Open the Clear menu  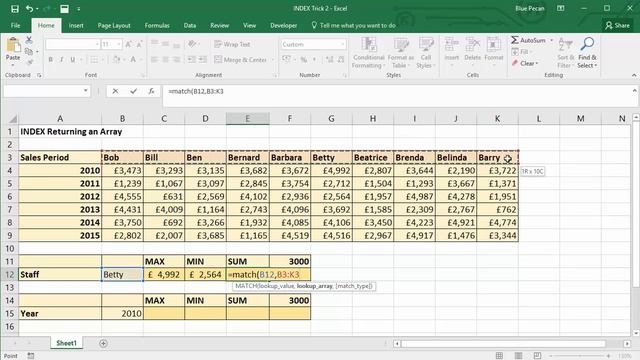(525, 63)
